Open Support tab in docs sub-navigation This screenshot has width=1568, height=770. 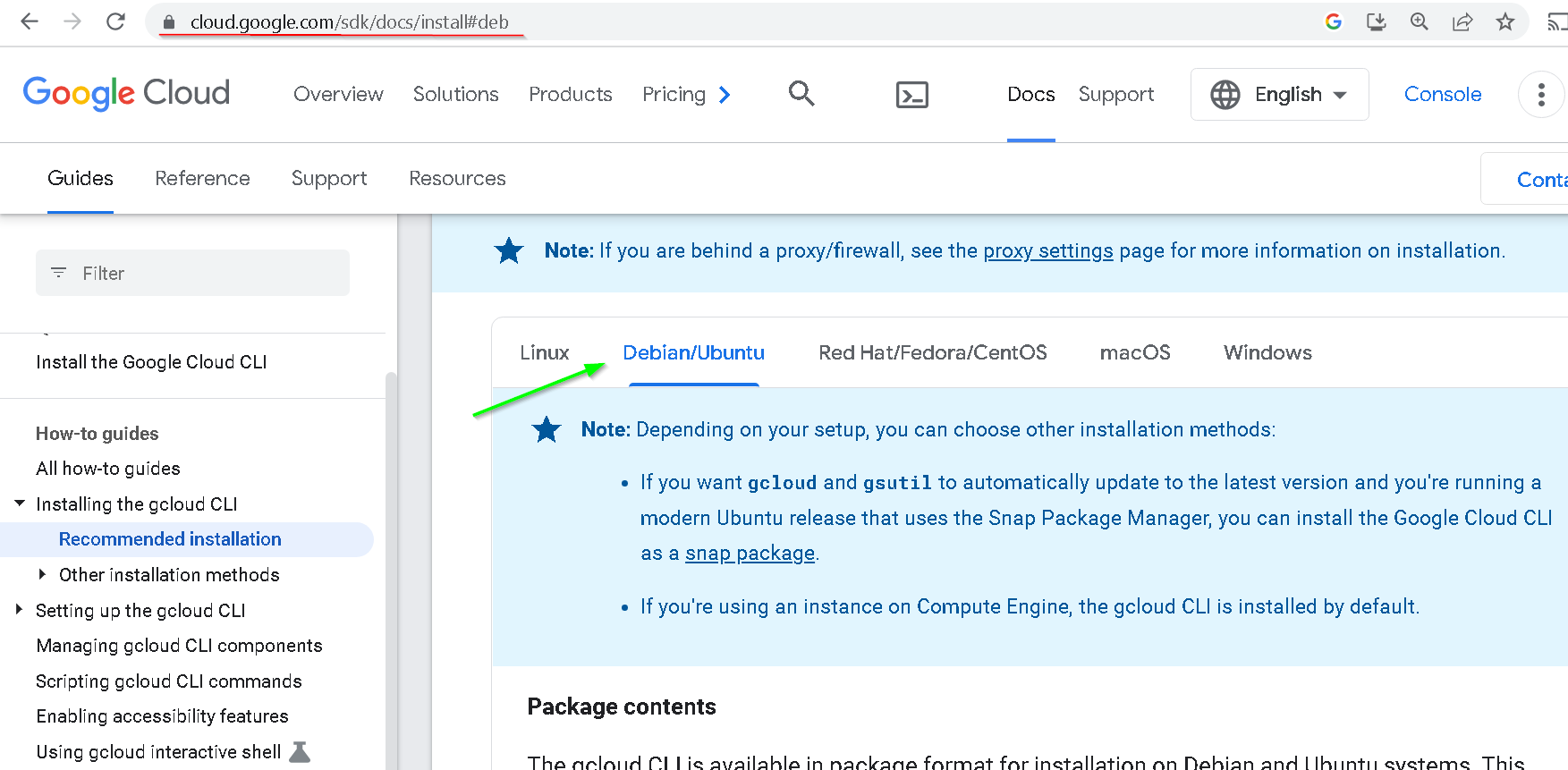[329, 178]
